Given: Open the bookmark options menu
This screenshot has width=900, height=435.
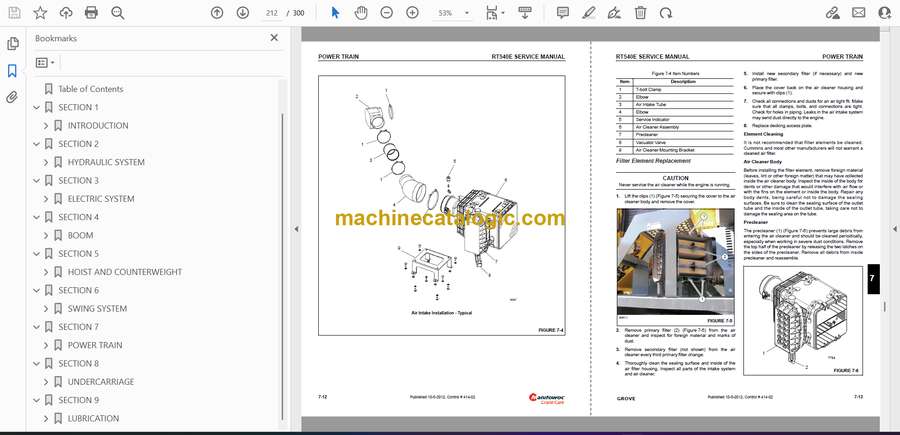Looking at the screenshot, I should [x=45, y=63].
